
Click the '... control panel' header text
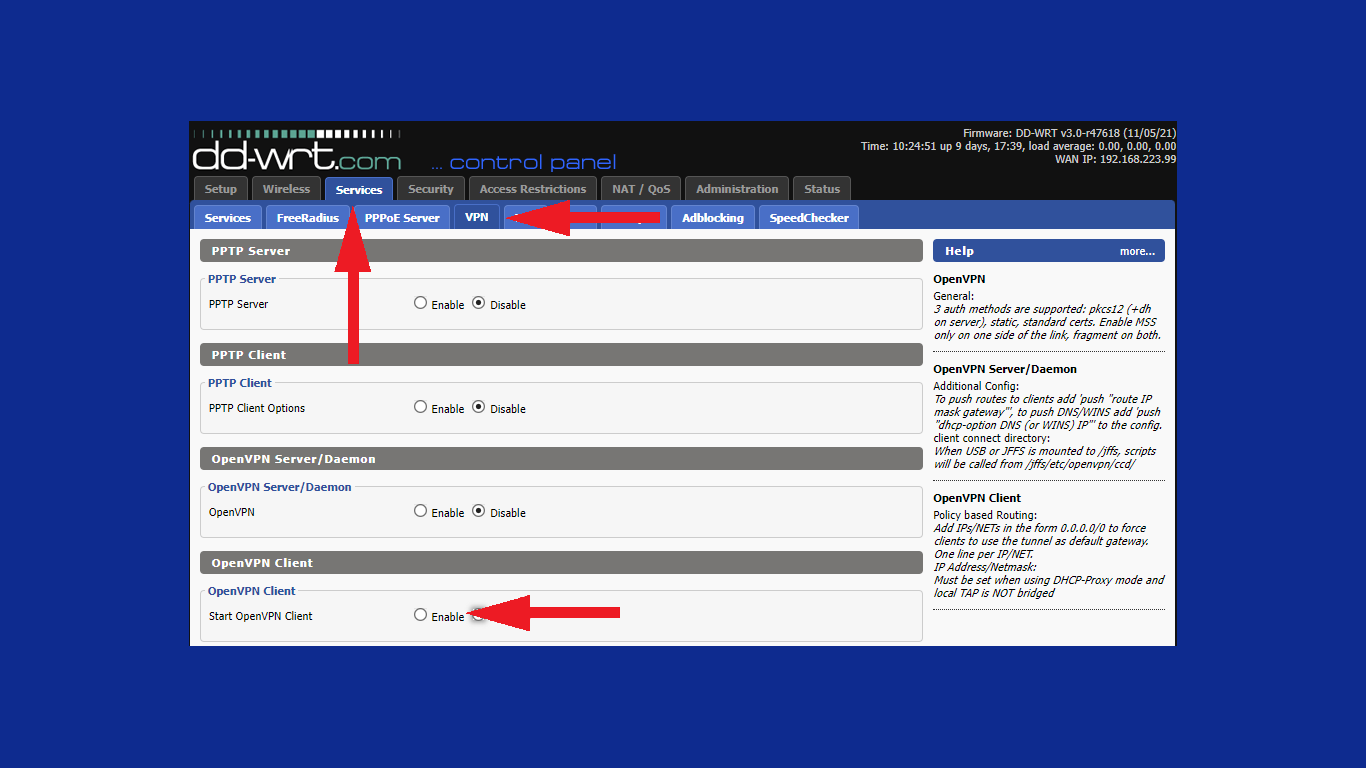tap(523, 163)
